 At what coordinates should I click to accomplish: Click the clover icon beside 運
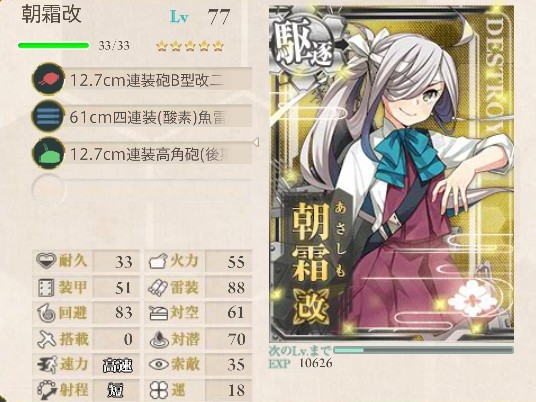pos(158,390)
